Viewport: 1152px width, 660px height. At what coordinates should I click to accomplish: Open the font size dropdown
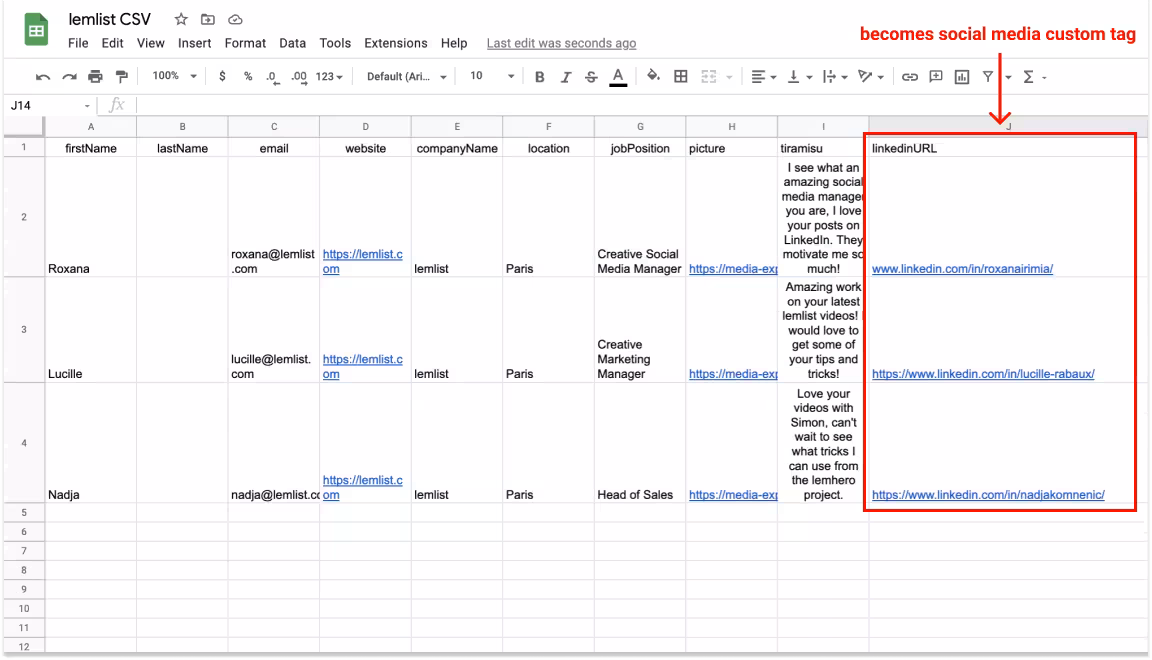tap(491, 76)
